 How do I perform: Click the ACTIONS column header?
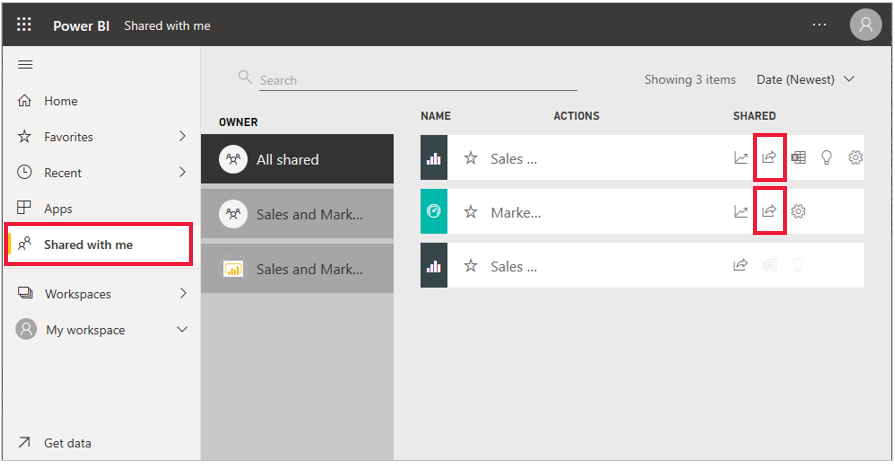click(x=576, y=116)
